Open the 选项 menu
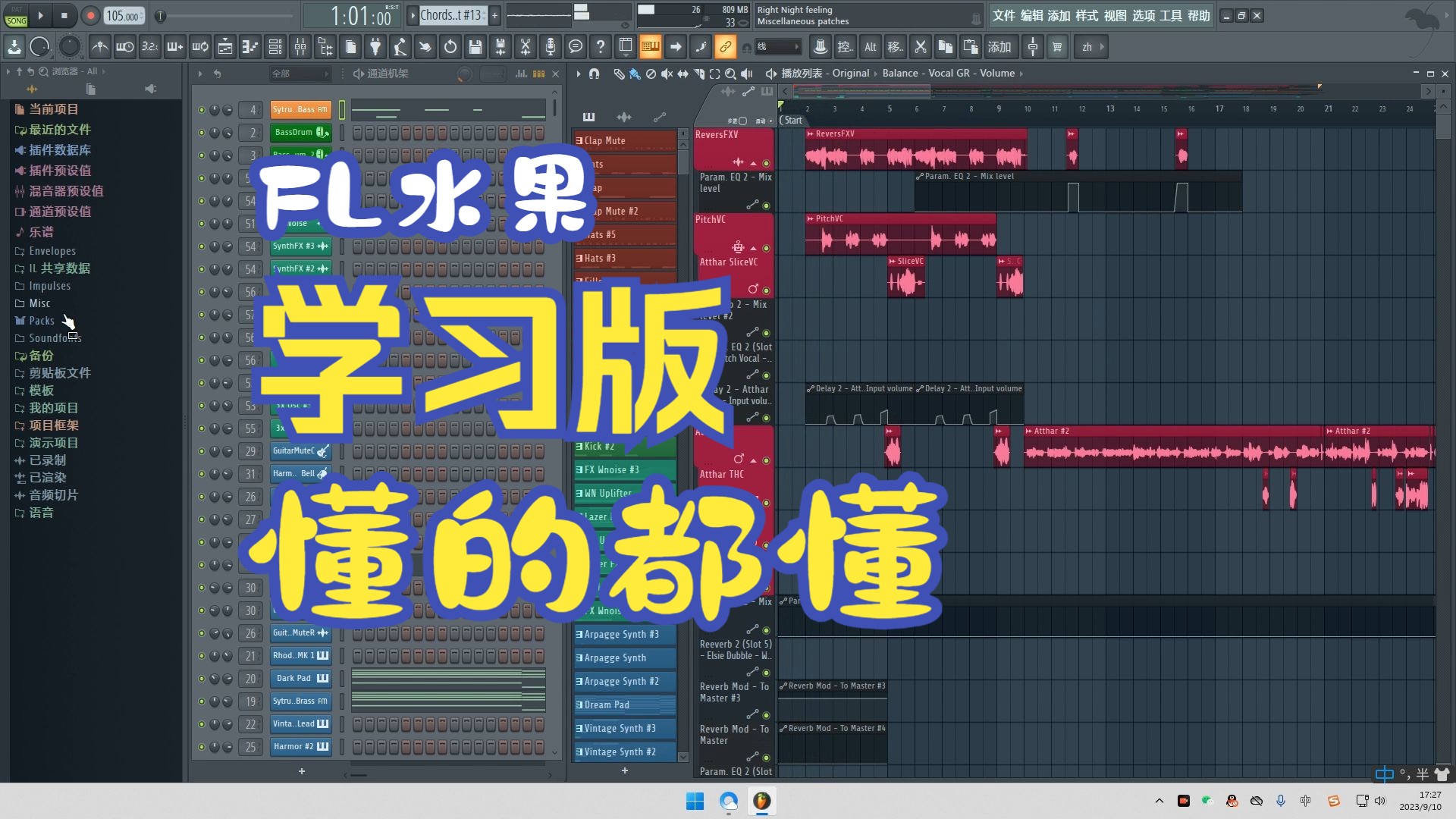Viewport: 1456px width, 819px height. [x=1143, y=16]
